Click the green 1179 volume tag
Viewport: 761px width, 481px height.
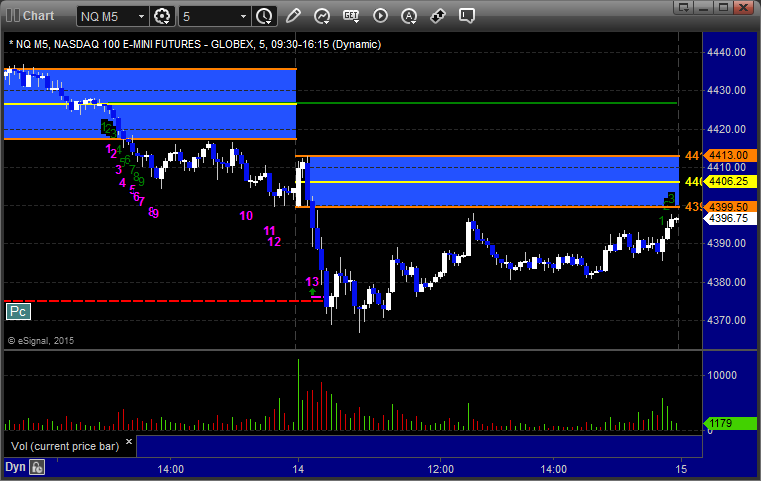pos(729,423)
